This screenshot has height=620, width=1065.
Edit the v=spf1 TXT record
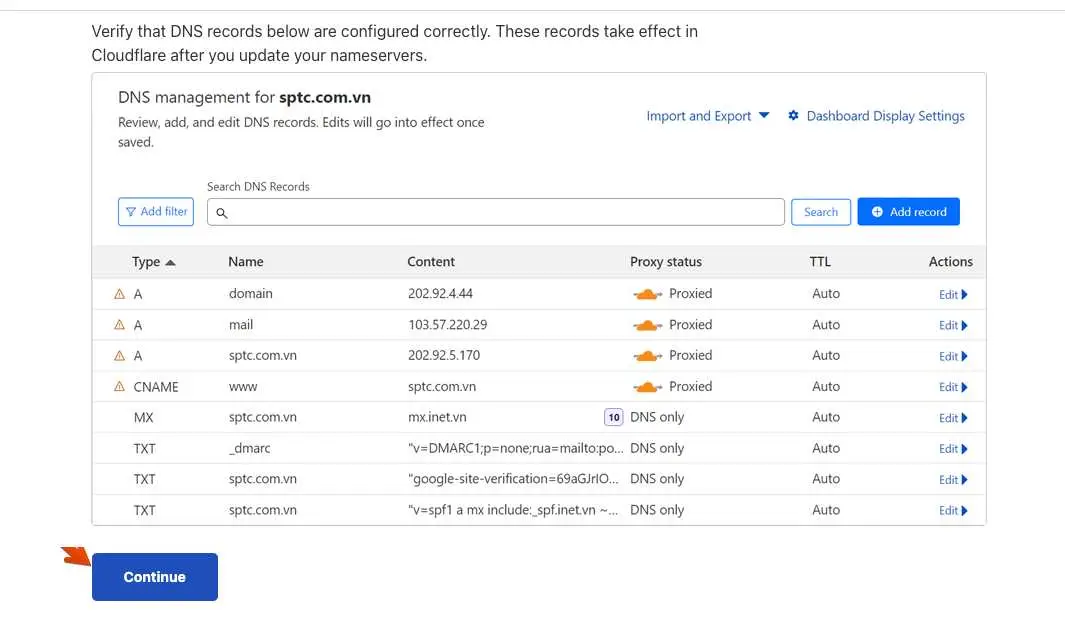pyautogui.click(x=953, y=511)
